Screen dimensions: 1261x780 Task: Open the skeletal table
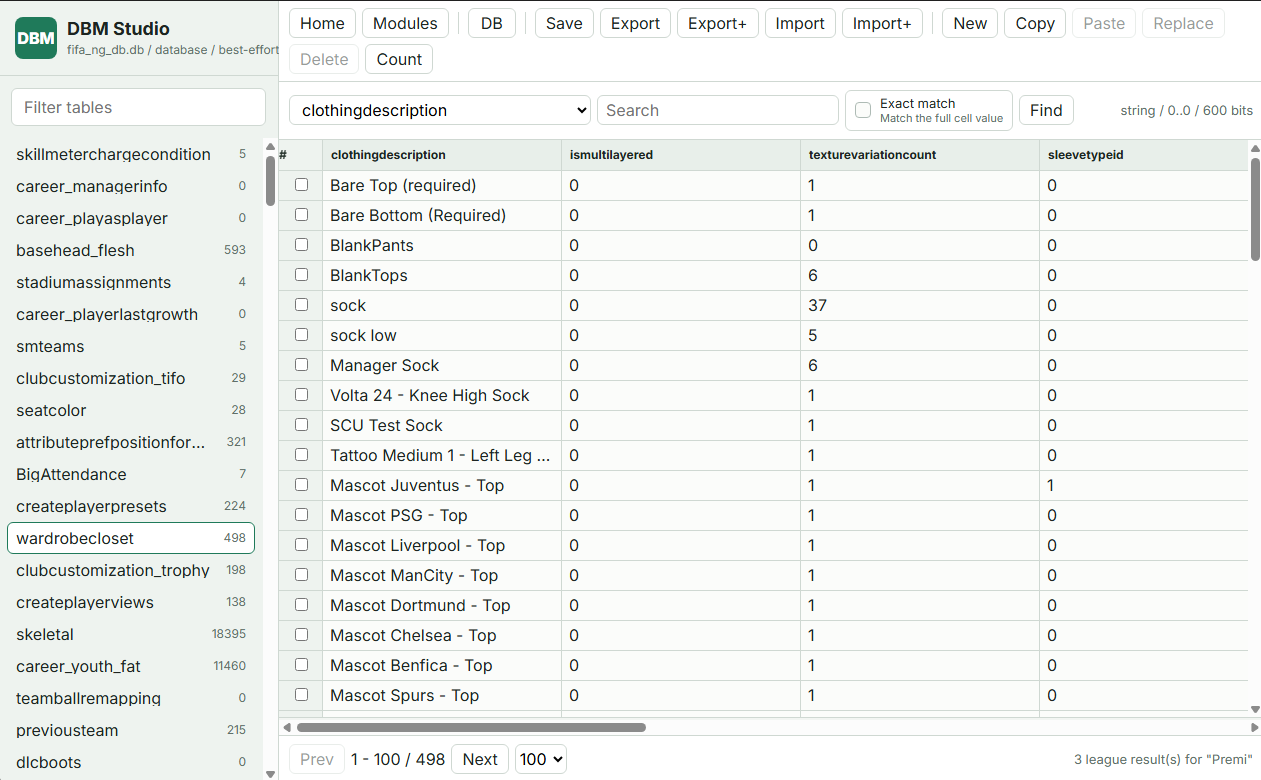pyautogui.click(x=131, y=634)
